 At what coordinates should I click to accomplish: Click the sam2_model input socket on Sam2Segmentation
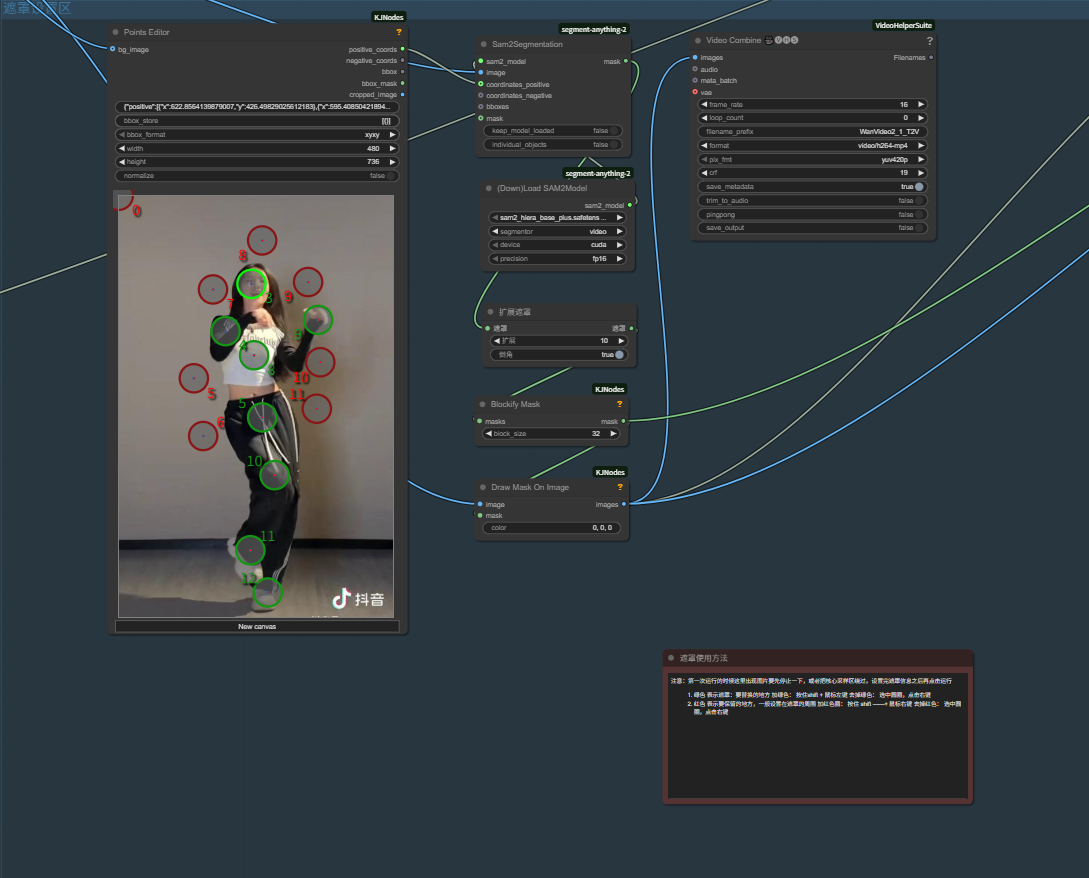pyautogui.click(x=481, y=61)
